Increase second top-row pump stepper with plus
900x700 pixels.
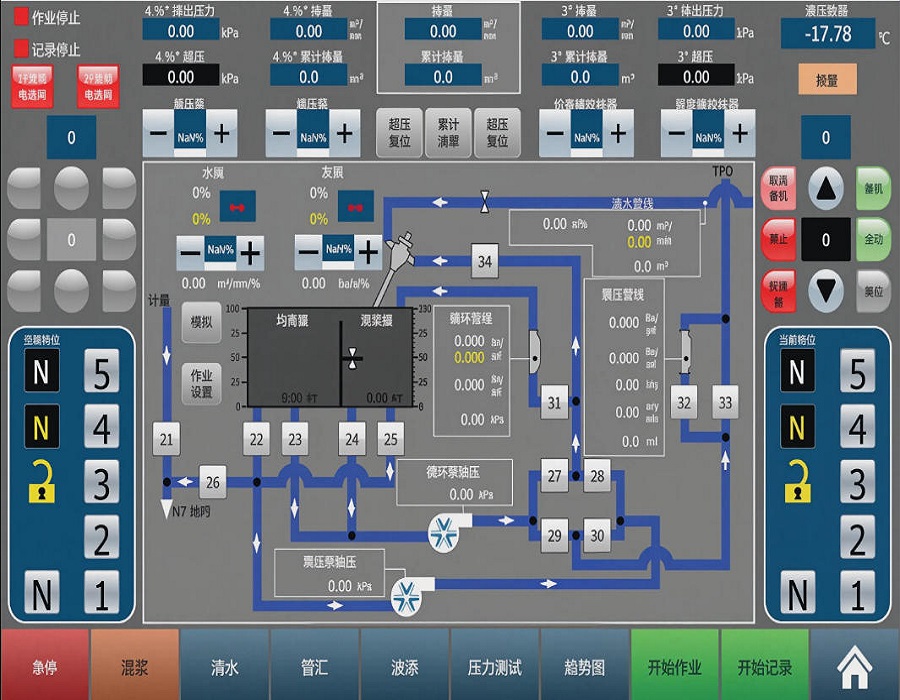(344, 133)
